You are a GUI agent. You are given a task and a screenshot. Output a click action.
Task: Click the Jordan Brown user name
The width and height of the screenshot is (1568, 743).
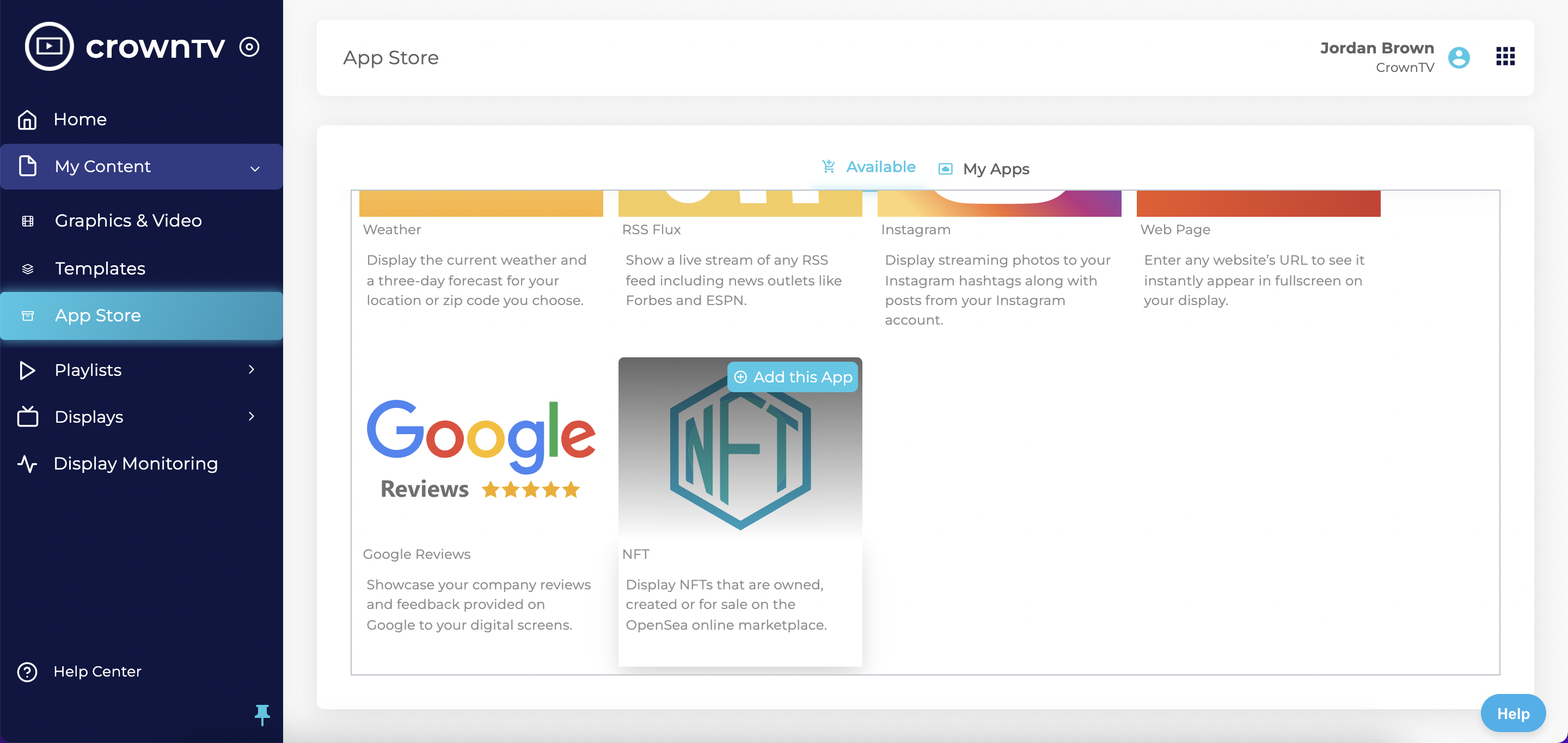[1377, 47]
